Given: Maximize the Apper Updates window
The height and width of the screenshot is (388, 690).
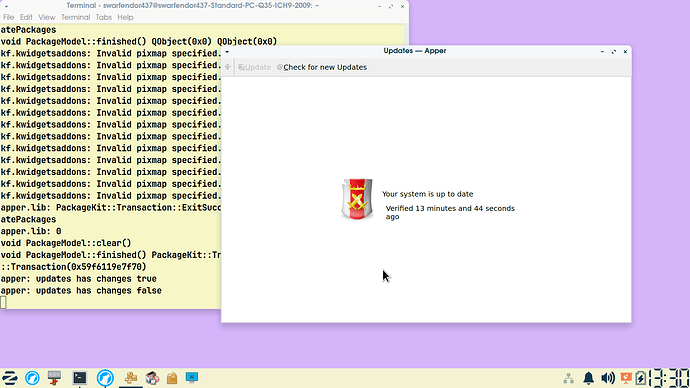Looking at the screenshot, I should [614, 52].
